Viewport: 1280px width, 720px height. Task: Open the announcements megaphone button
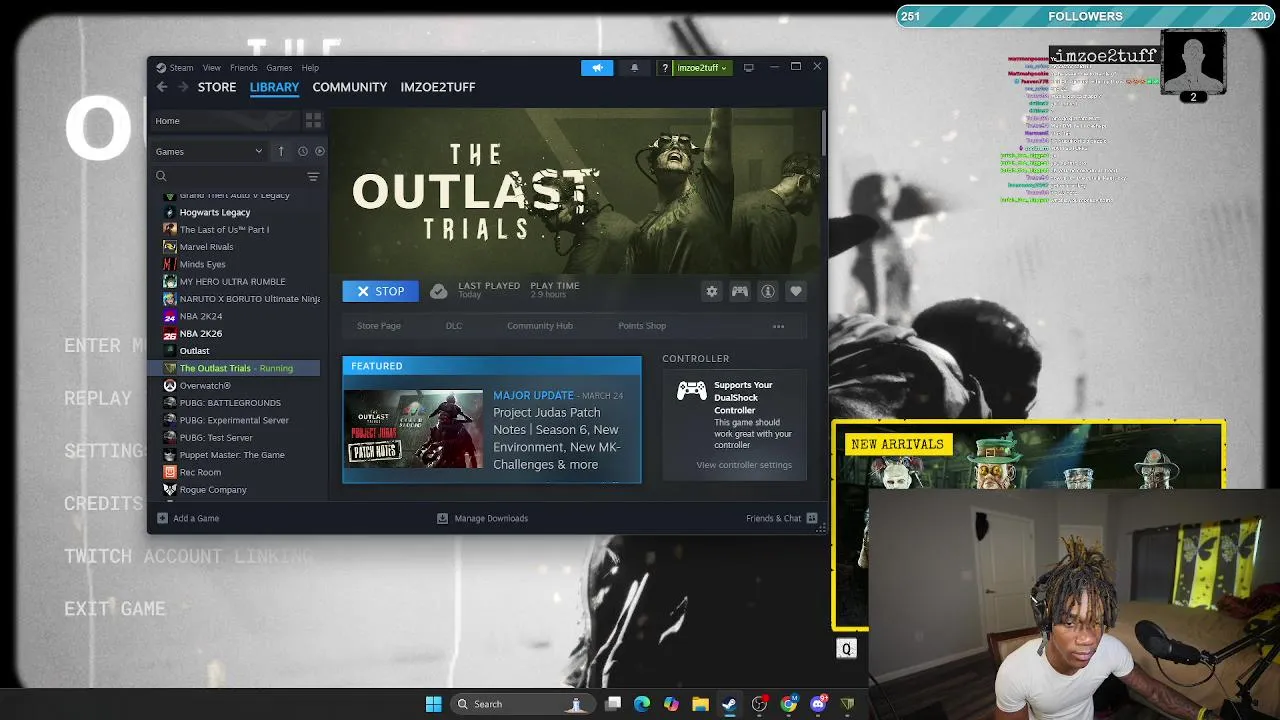click(597, 68)
